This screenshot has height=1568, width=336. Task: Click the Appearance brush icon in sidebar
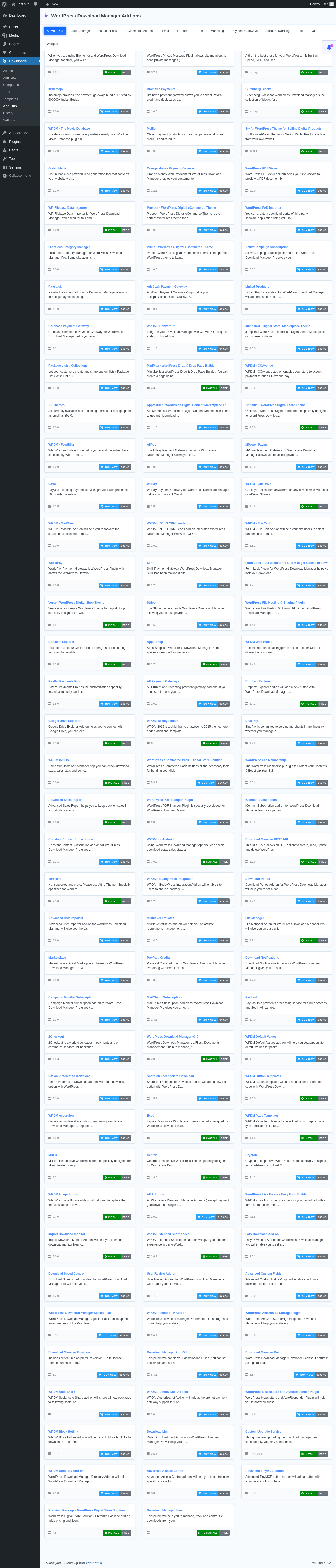[4, 133]
